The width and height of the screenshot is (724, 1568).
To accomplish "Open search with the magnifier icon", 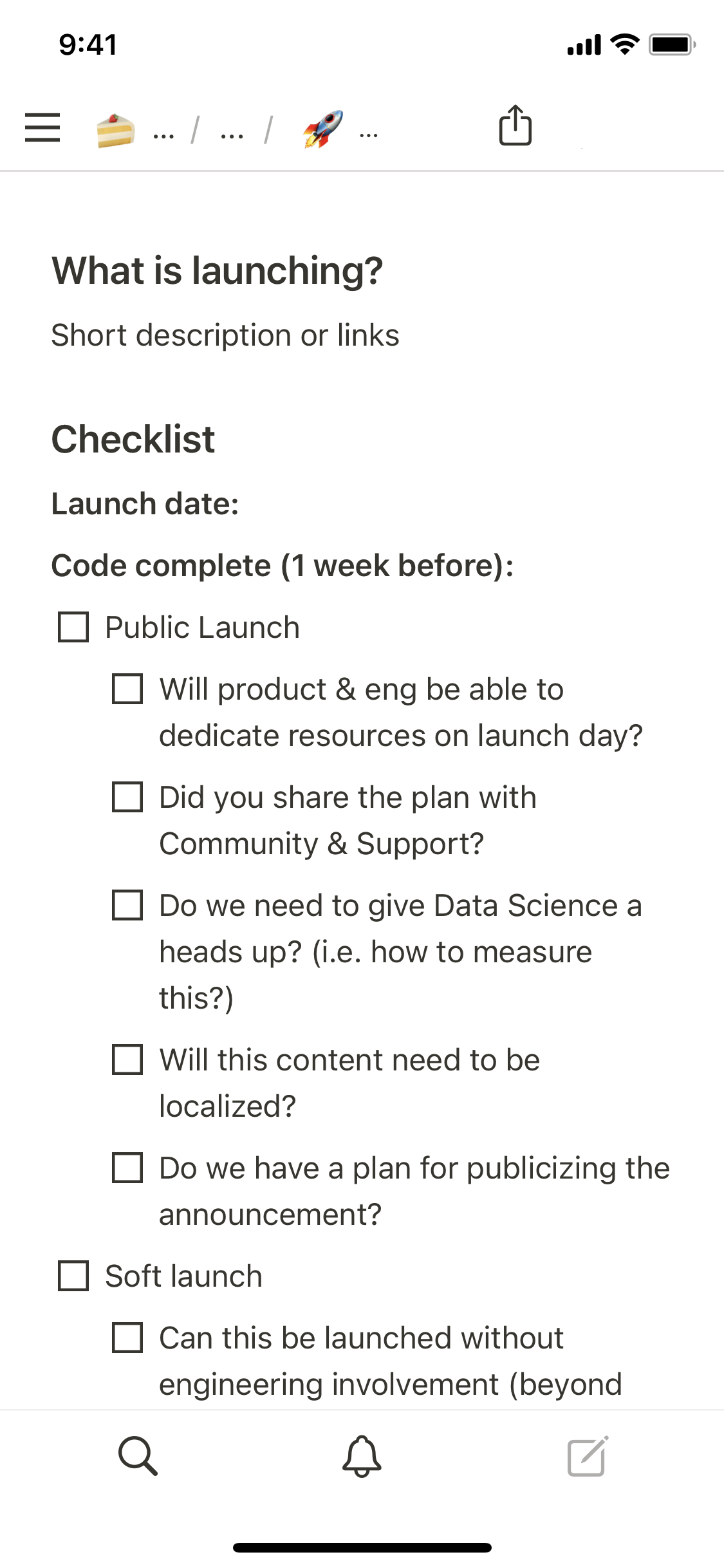I will [x=138, y=1455].
